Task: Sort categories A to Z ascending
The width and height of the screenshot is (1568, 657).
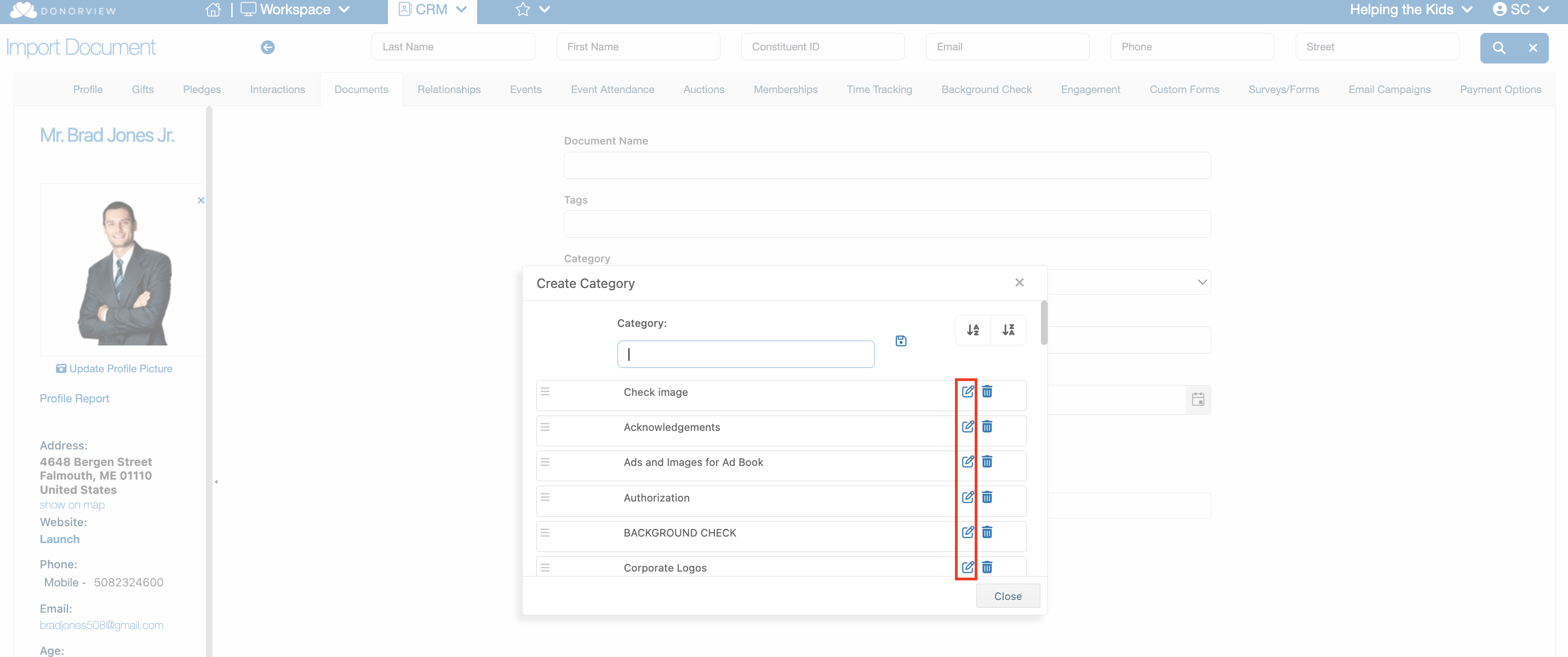Action: coord(972,330)
